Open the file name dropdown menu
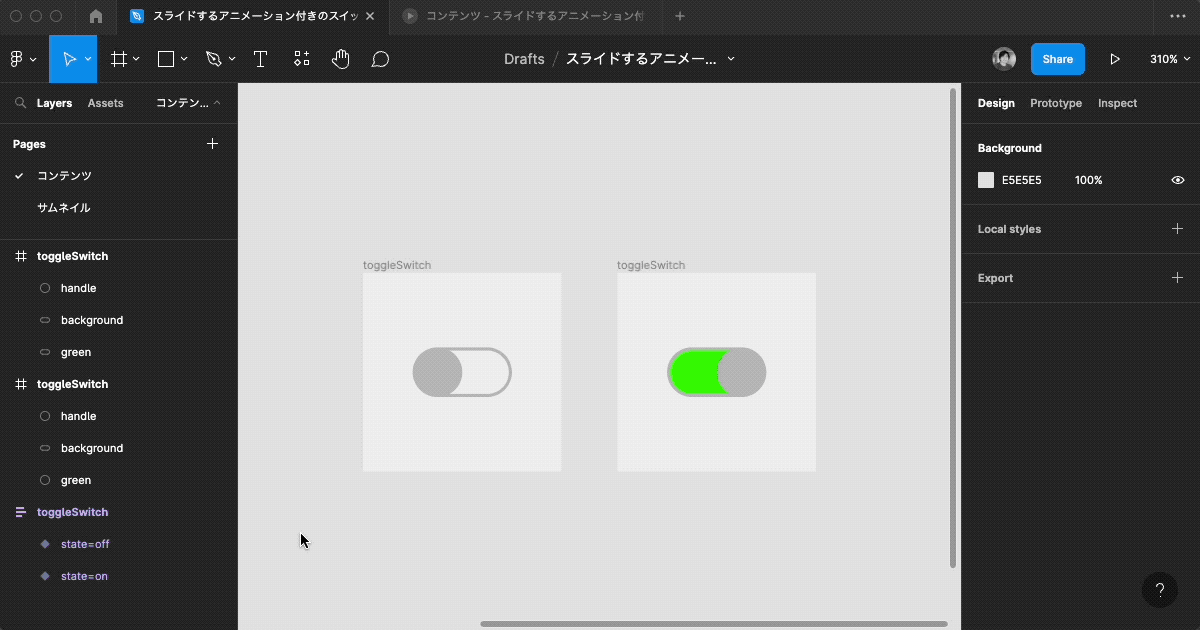 [731, 59]
